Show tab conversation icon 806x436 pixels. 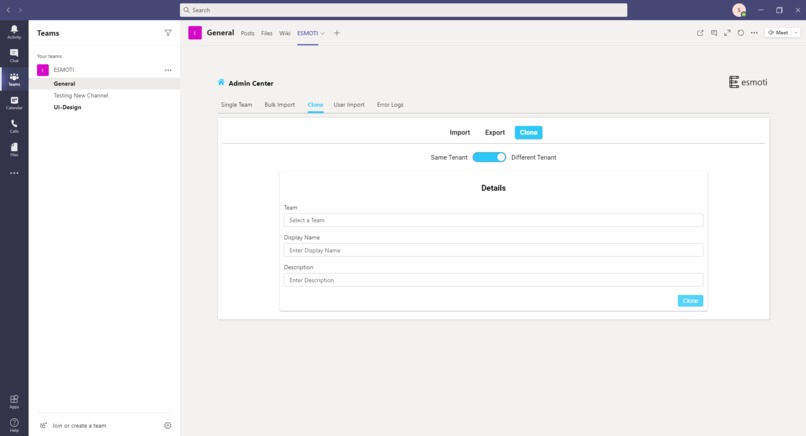(x=714, y=33)
